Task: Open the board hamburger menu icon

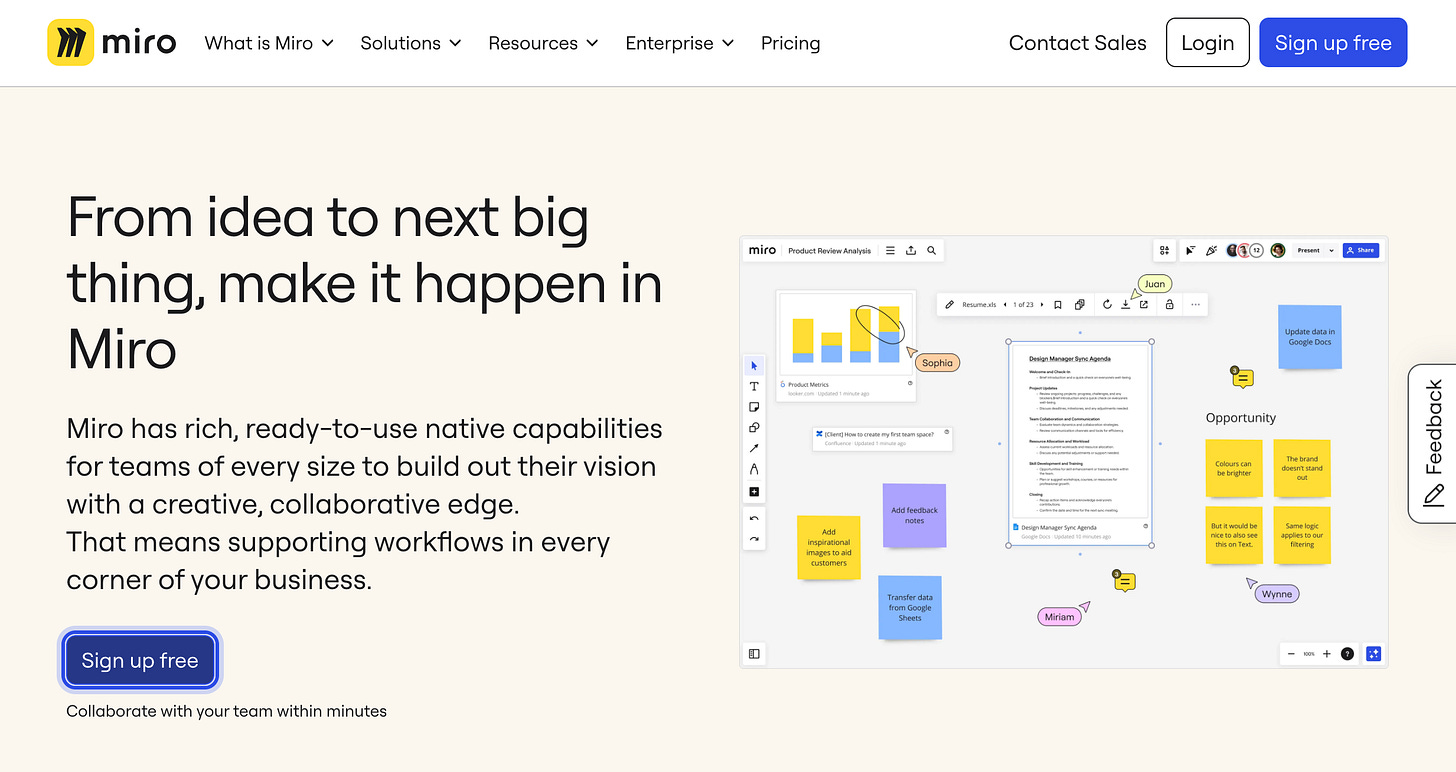Action: click(x=890, y=251)
